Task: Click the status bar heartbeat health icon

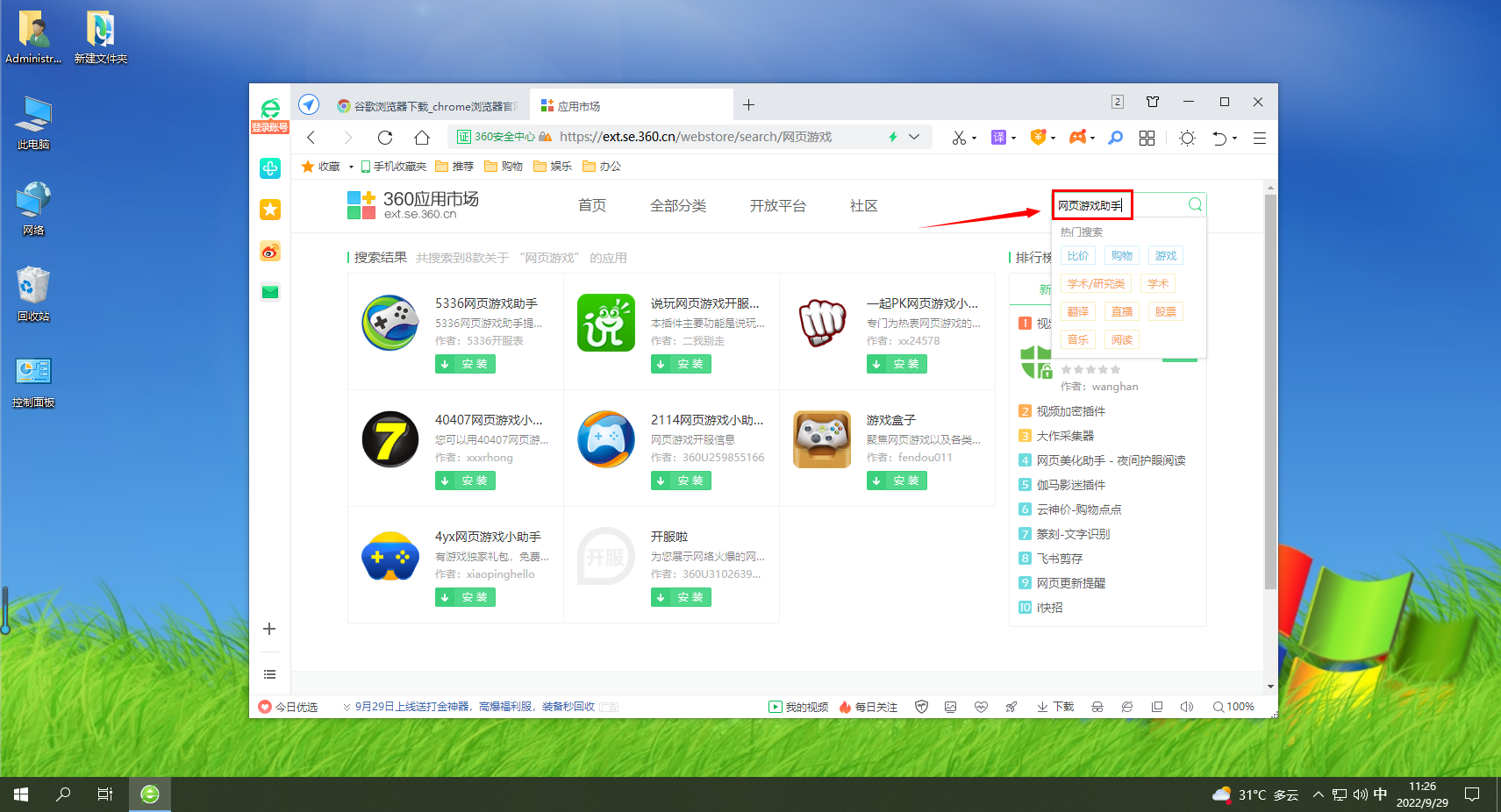Action: point(981,707)
